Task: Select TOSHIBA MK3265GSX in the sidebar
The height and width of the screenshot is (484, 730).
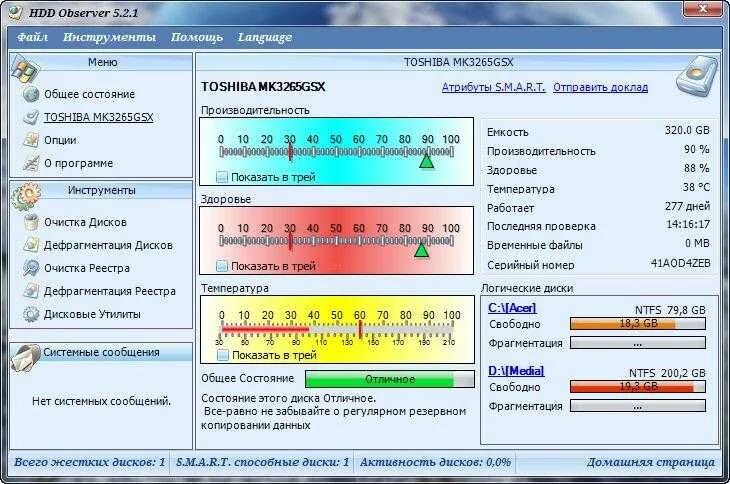Action: [x=99, y=117]
